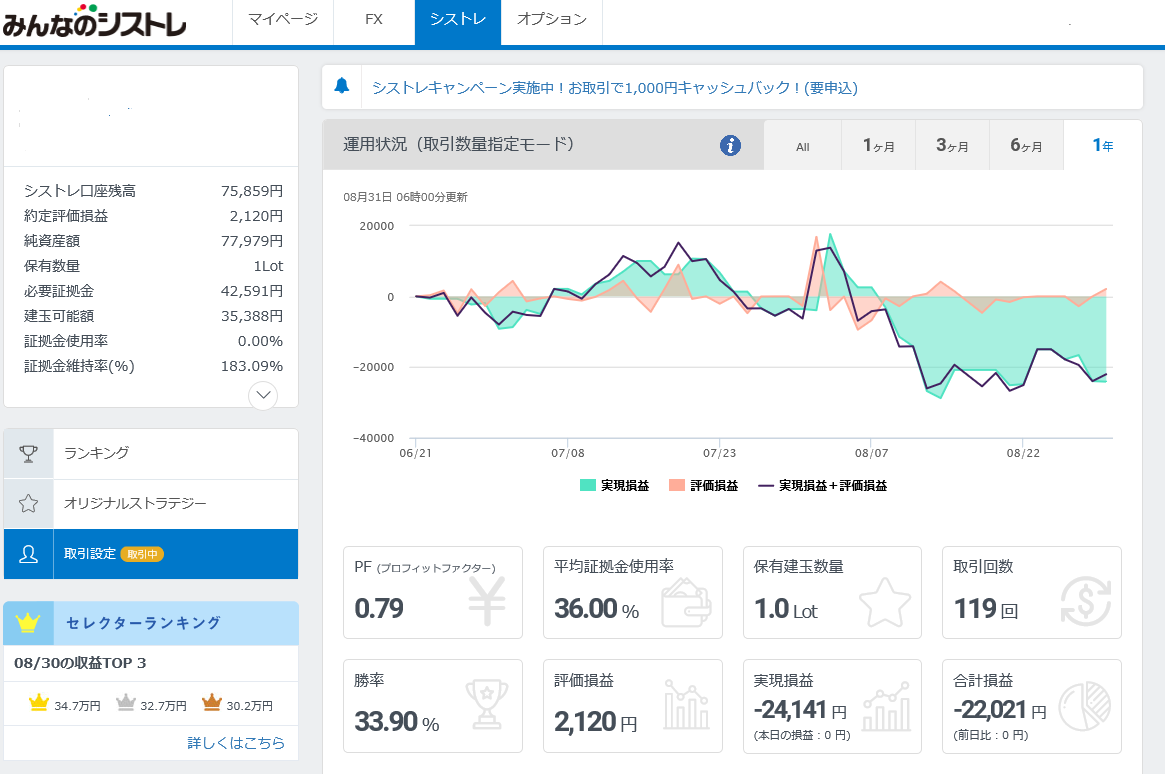Open the オプション tab
The height and width of the screenshot is (774, 1165).
[552, 20]
